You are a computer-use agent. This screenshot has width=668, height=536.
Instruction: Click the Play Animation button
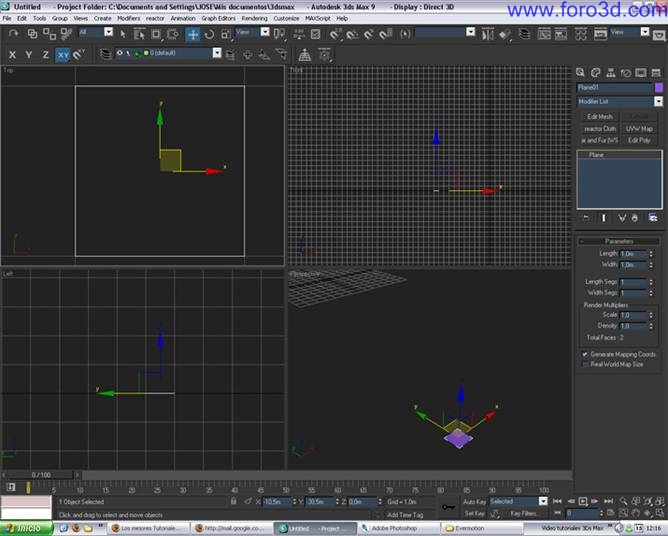click(x=583, y=501)
